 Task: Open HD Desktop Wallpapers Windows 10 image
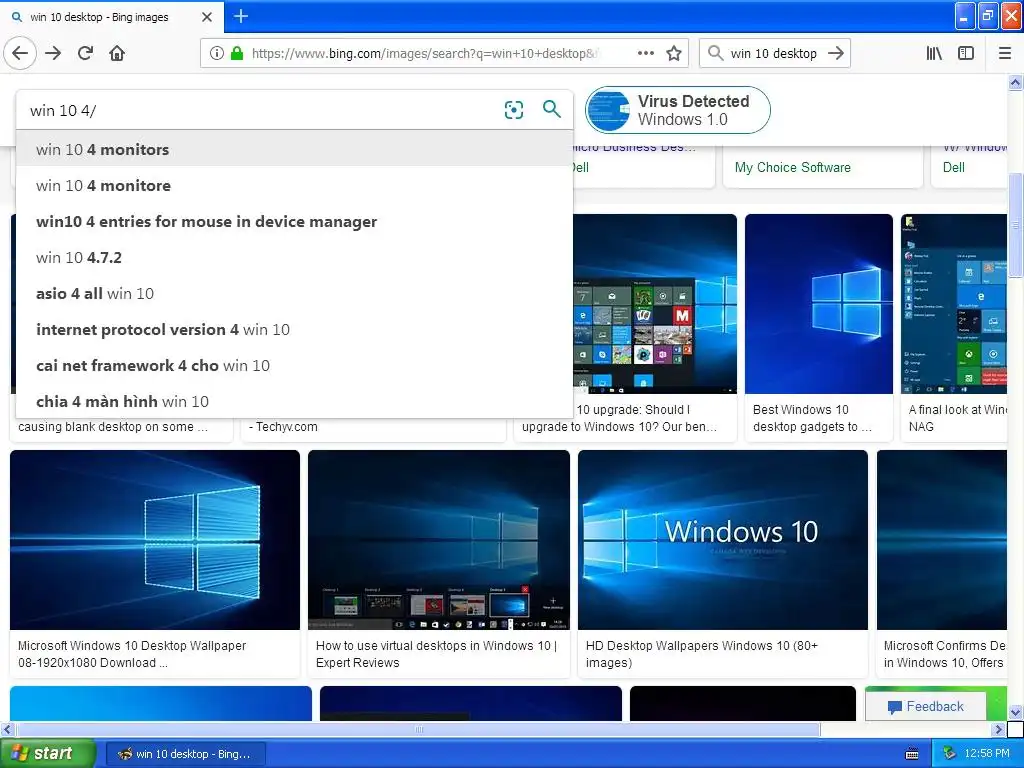pyautogui.click(x=723, y=540)
